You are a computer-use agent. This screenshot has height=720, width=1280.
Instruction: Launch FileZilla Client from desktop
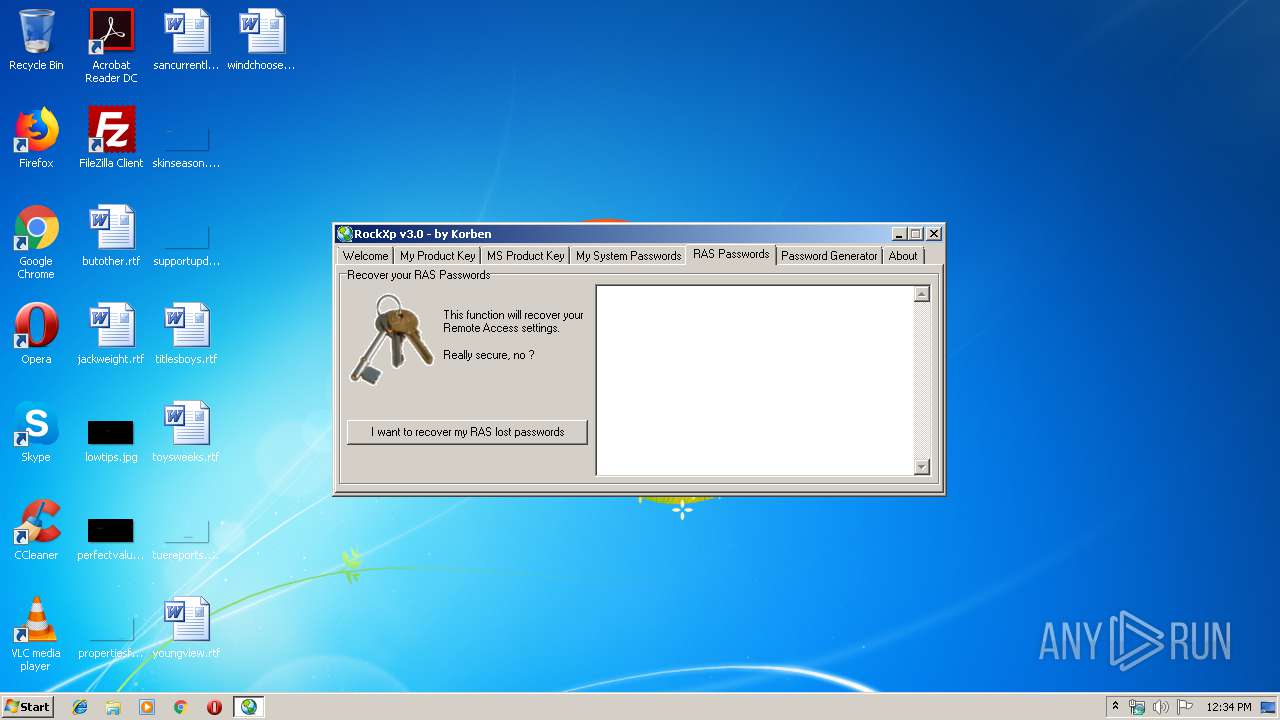point(111,138)
